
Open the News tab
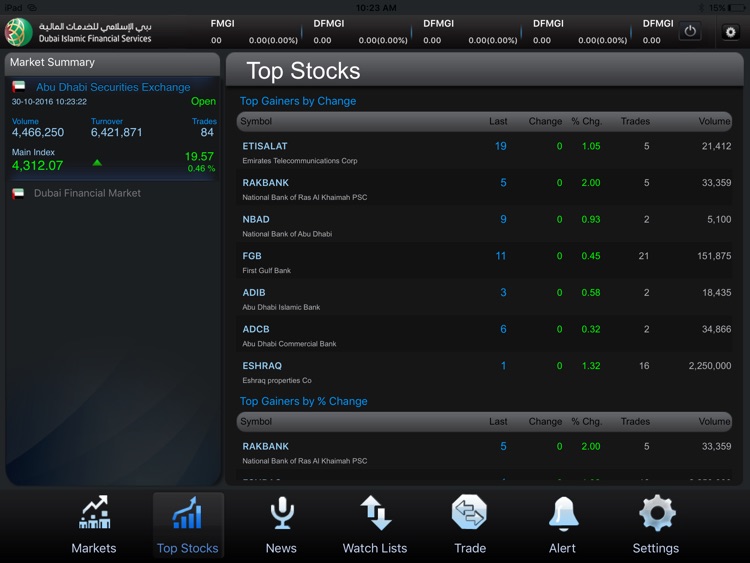pos(281,525)
